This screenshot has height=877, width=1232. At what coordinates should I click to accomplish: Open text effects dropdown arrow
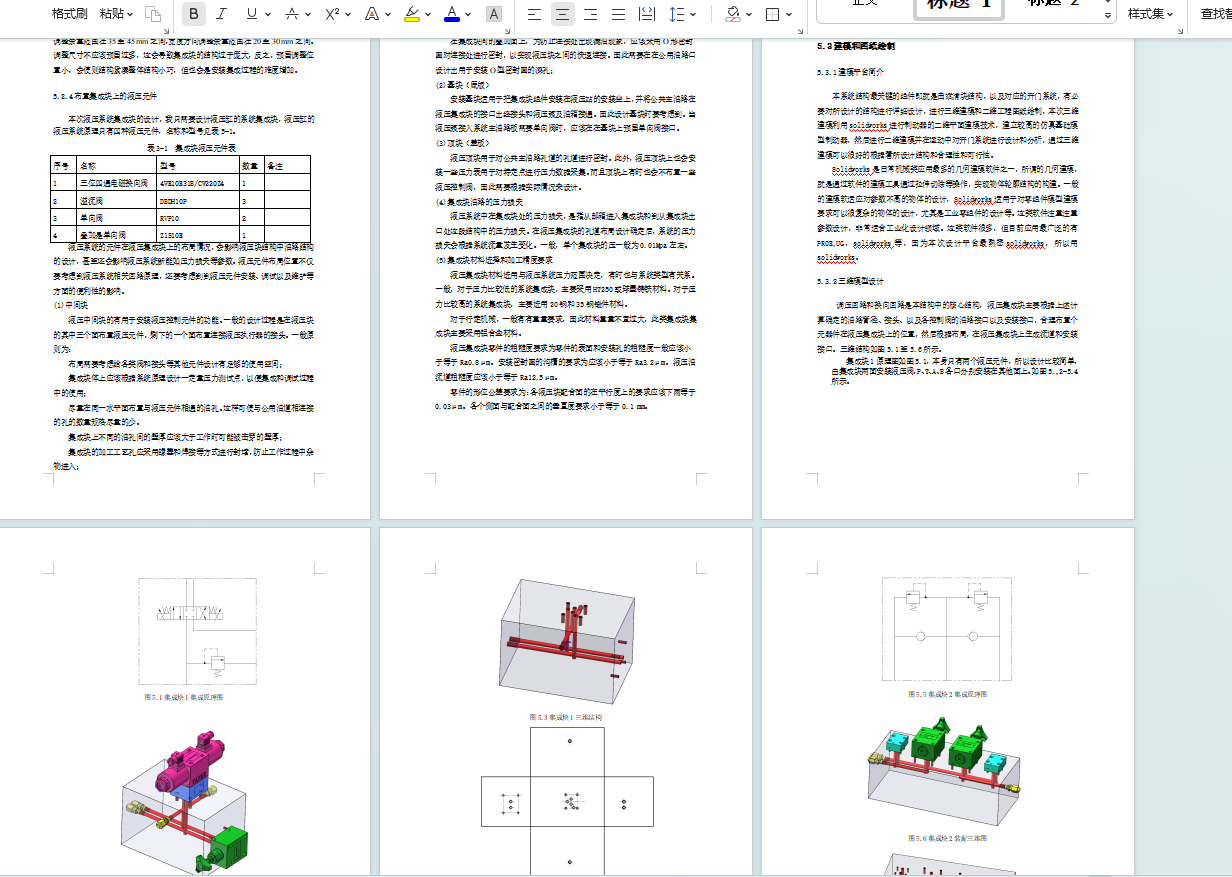click(x=388, y=14)
